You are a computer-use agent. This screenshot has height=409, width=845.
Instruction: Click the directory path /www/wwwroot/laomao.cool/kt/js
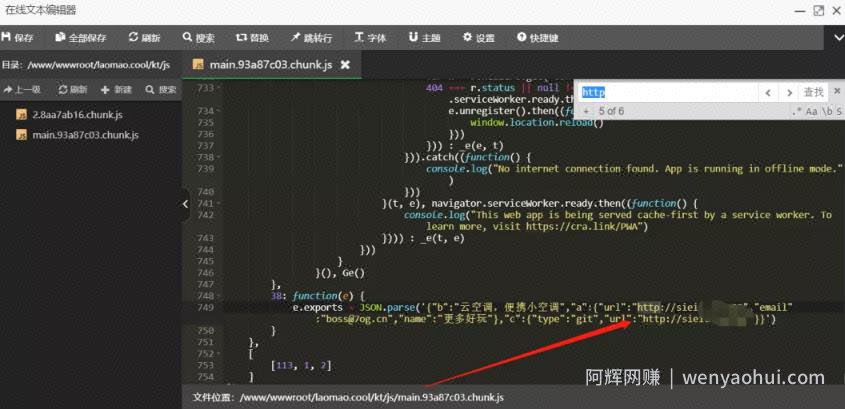99,65
